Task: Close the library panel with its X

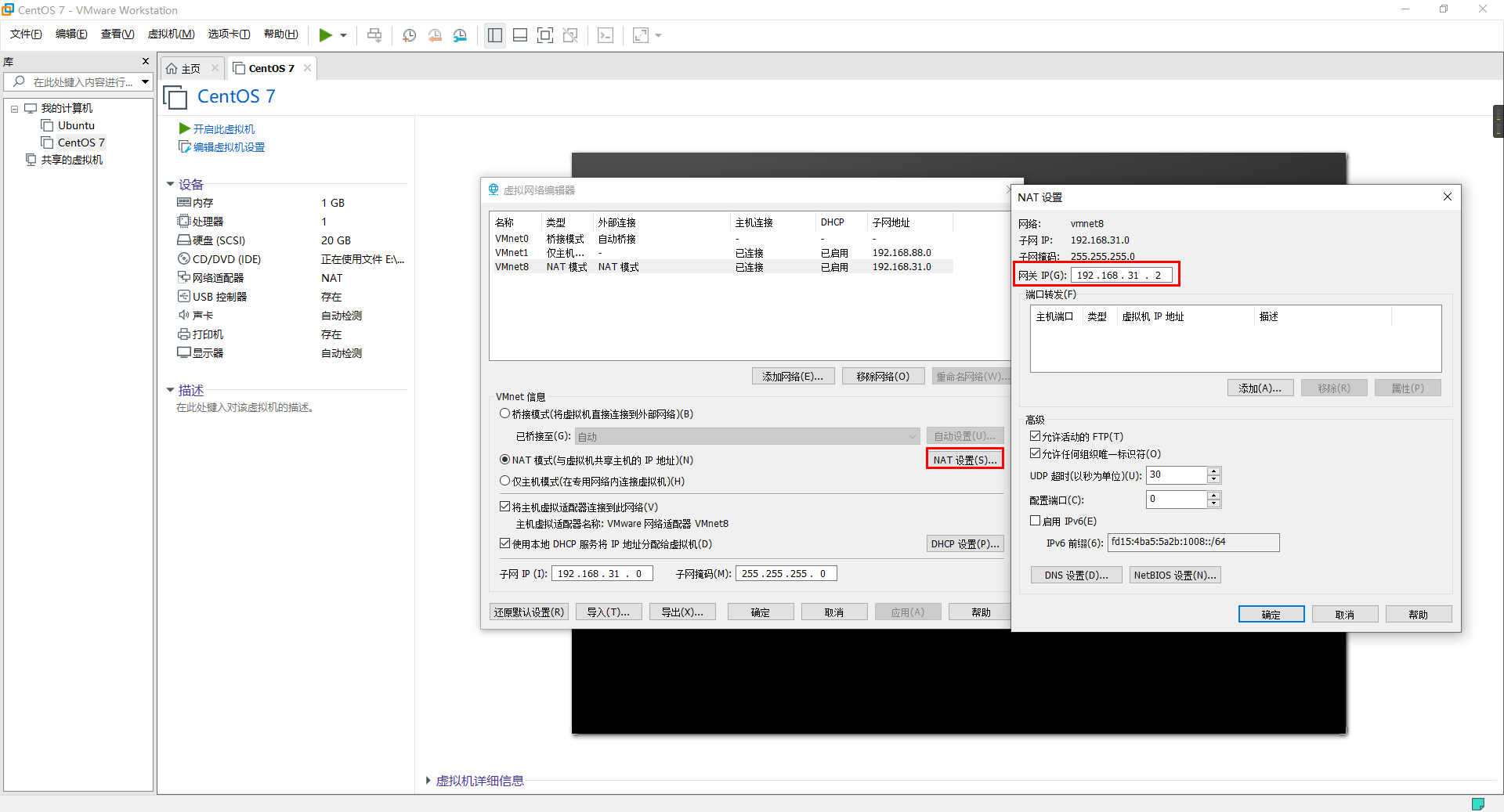Action: pyautogui.click(x=145, y=61)
